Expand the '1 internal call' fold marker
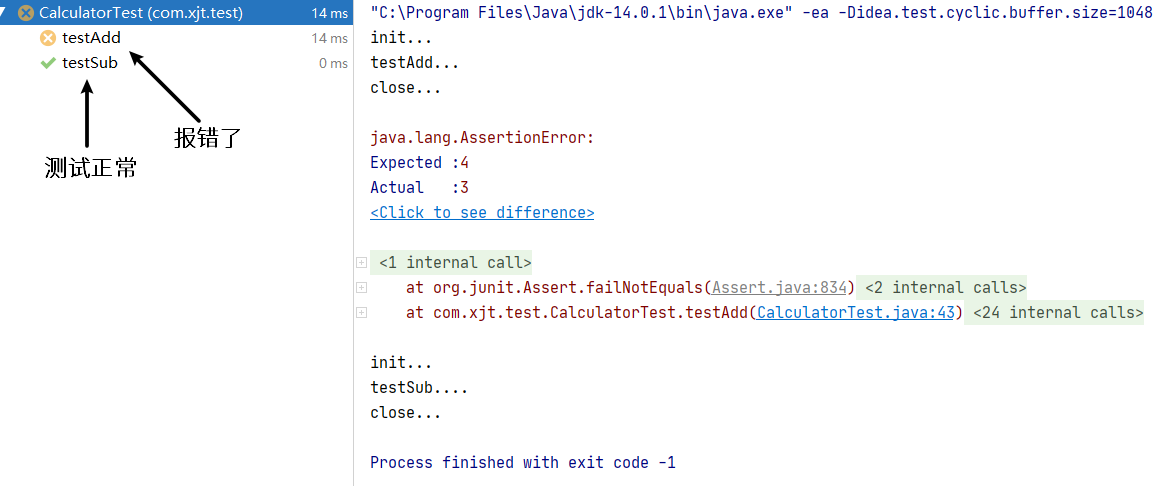The width and height of the screenshot is (1154, 486). point(361,263)
